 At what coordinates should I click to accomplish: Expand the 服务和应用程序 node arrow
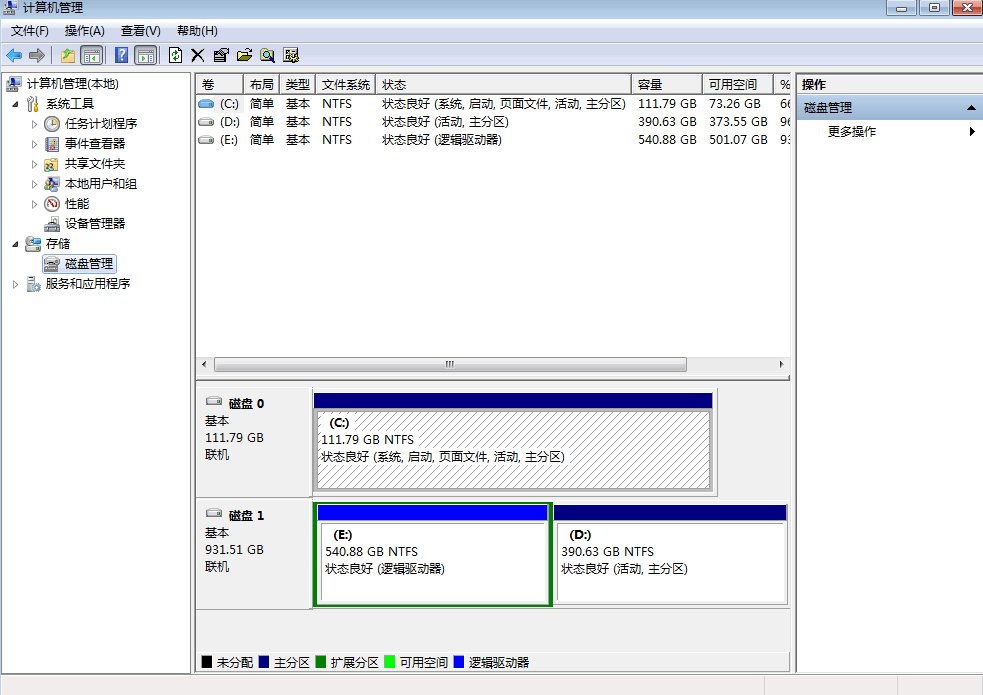16,284
